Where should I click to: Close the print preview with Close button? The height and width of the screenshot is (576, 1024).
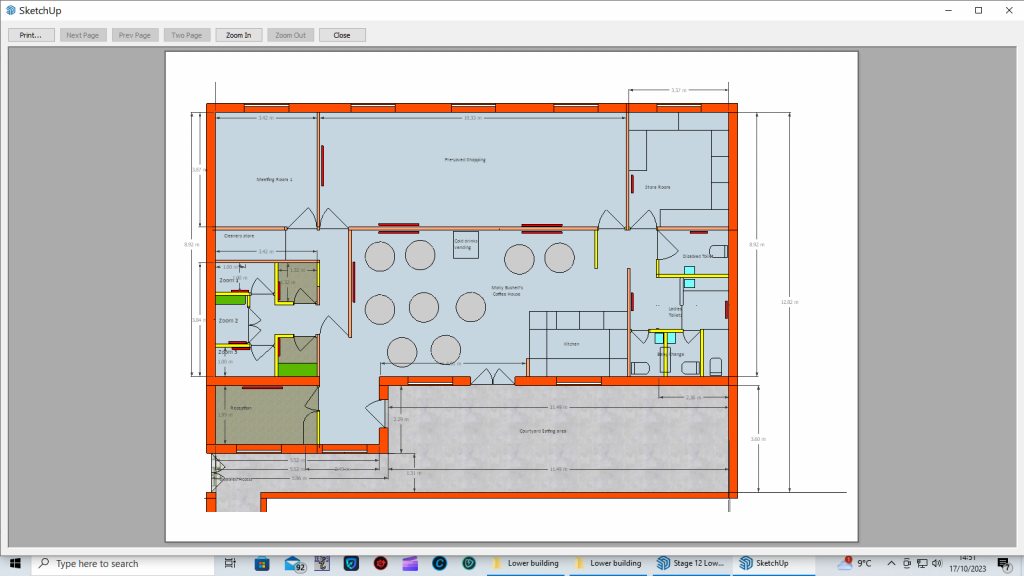pyautogui.click(x=342, y=35)
